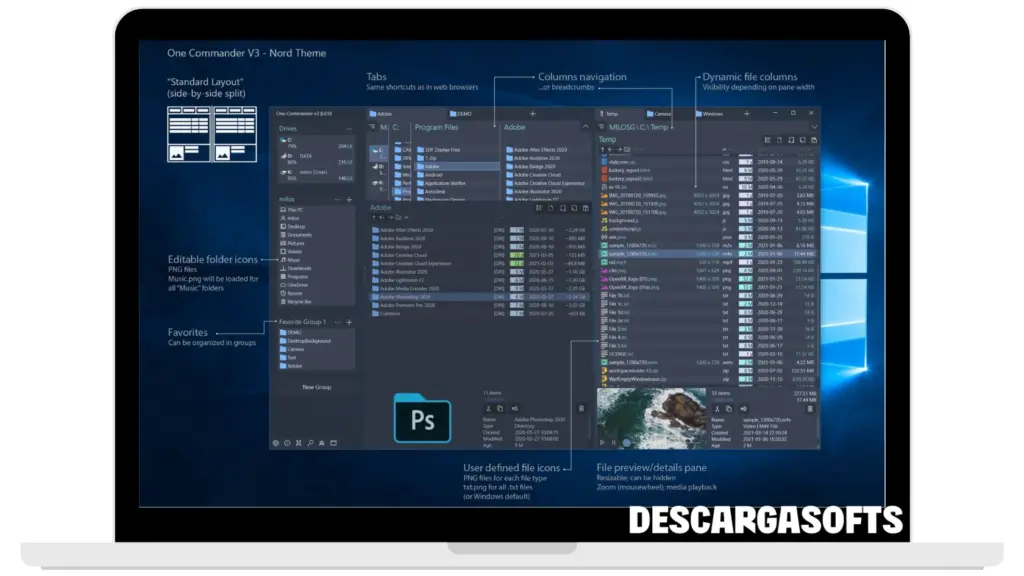
Task: Click the search magnifier icon in sidebar footer
Action: pos(310,443)
